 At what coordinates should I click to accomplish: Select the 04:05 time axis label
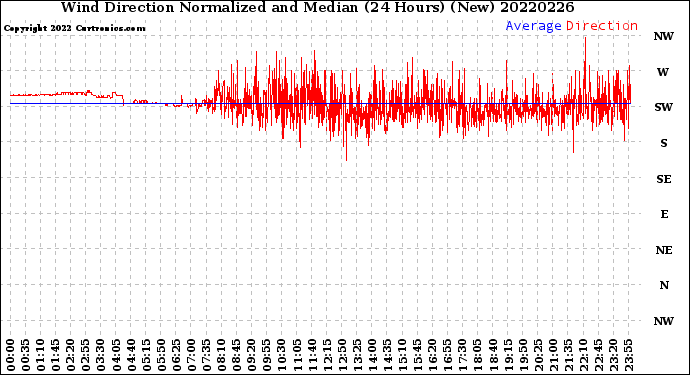coord(116,355)
